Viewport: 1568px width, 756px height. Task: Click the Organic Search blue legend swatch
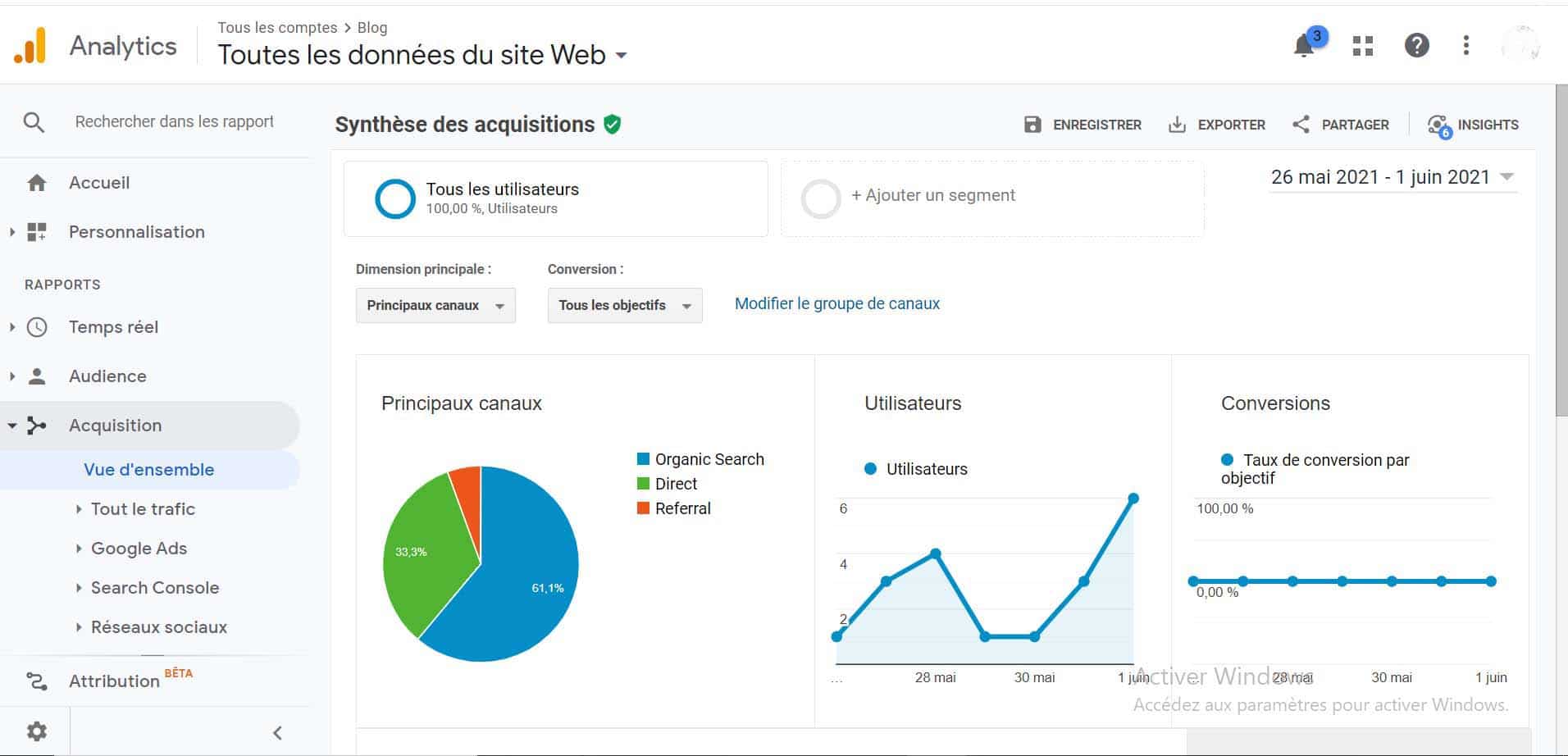tap(643, 459)
